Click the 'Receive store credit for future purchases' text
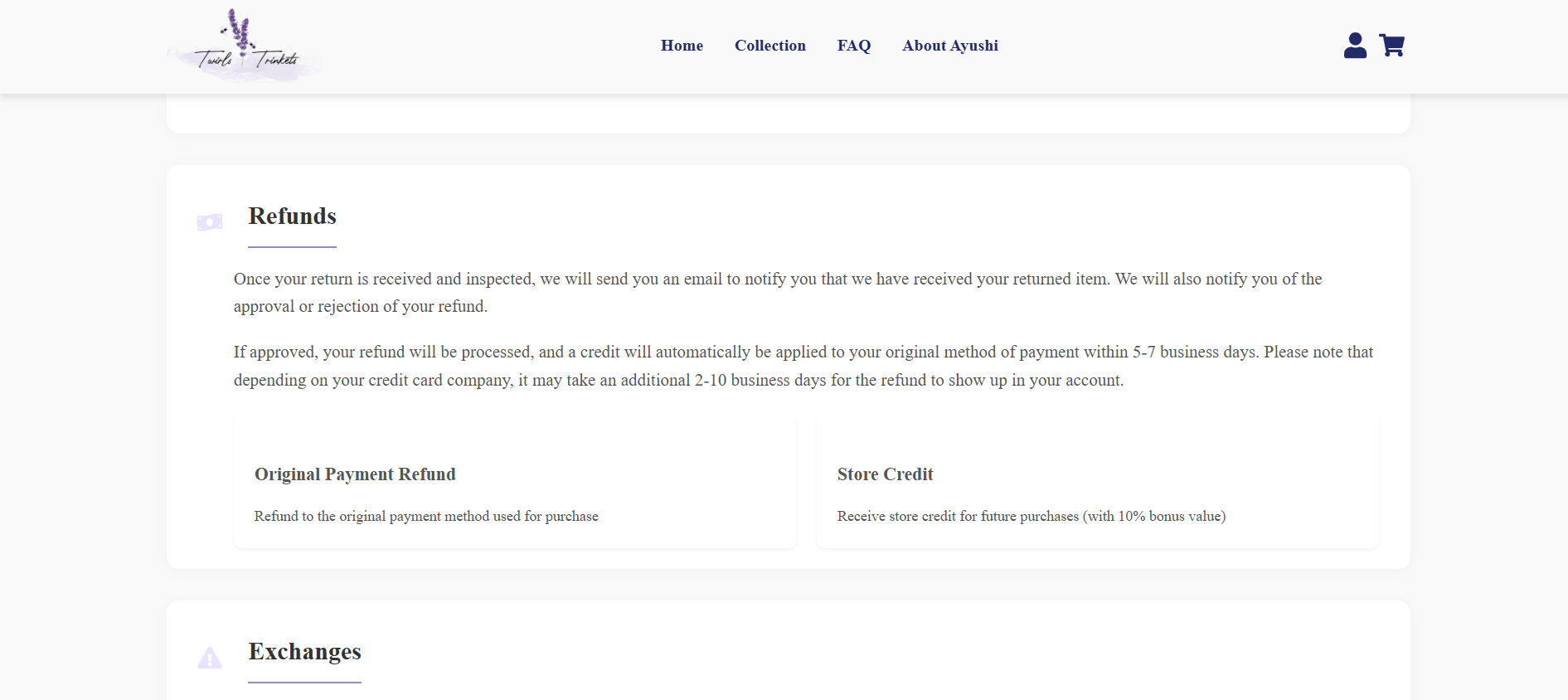1568x700 pixels. (x=1031, y=516)
